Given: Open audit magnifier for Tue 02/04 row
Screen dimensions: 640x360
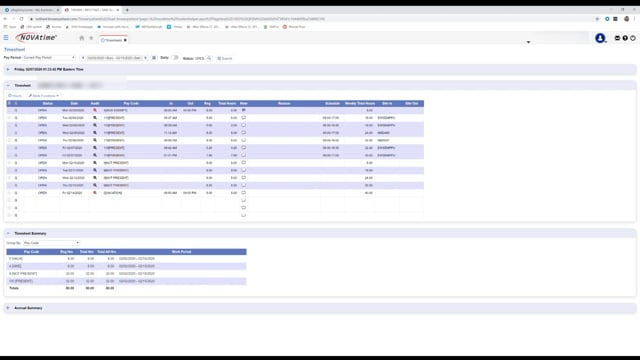Looking at the screenshot, I should [95, 118].
